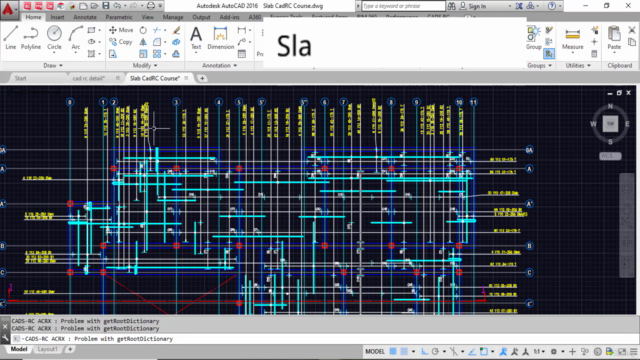Open the quick access toolbar customize dropdown

(160, 6)
